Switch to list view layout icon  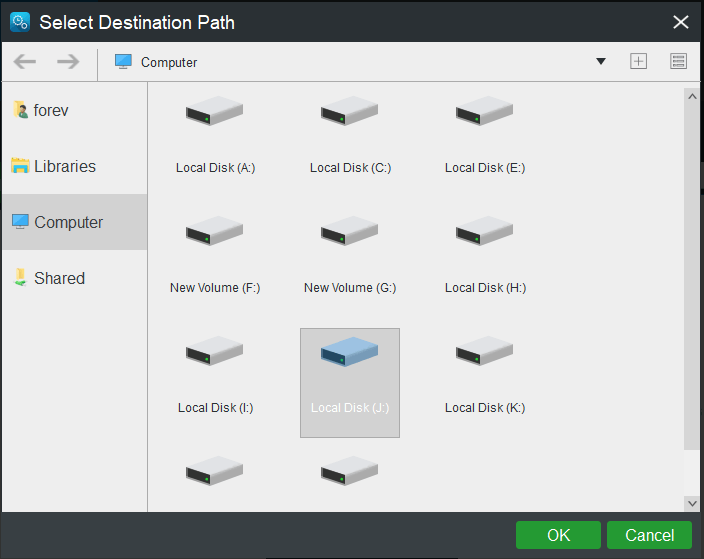coord(678,61)
